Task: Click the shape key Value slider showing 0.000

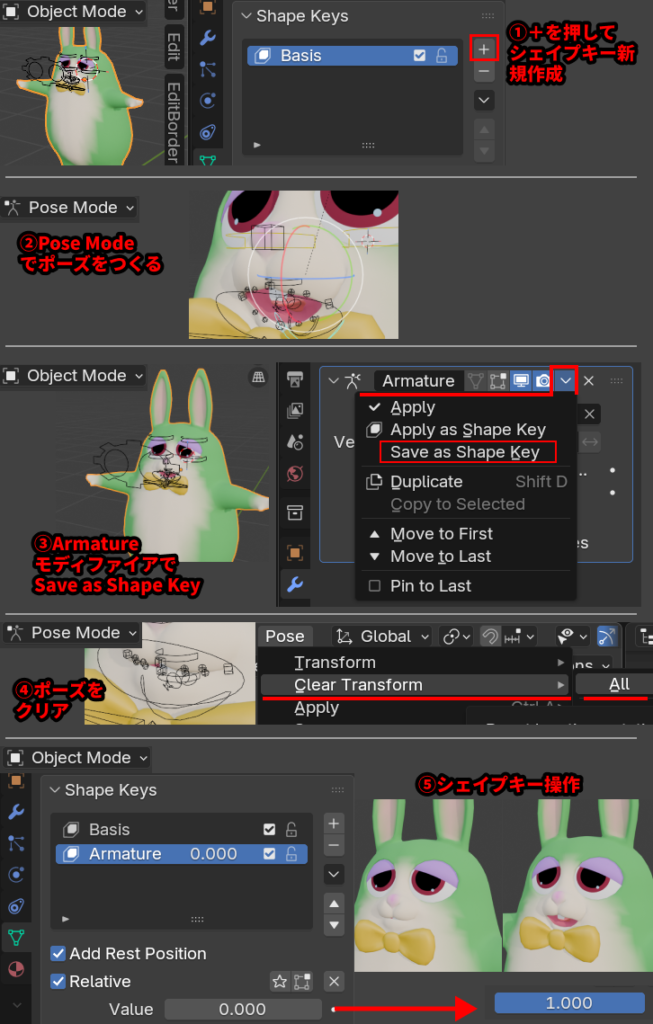Action: tap(242, 1009)
